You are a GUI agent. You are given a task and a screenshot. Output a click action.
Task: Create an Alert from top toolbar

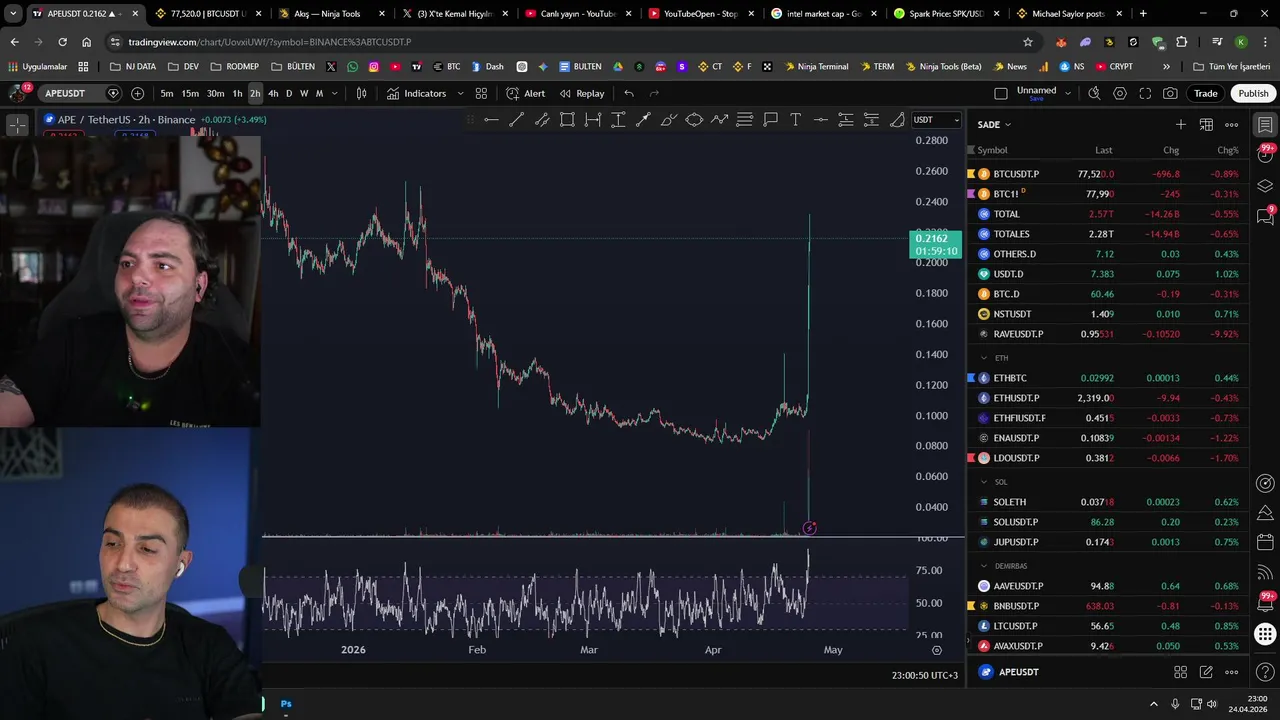(526, 93)
